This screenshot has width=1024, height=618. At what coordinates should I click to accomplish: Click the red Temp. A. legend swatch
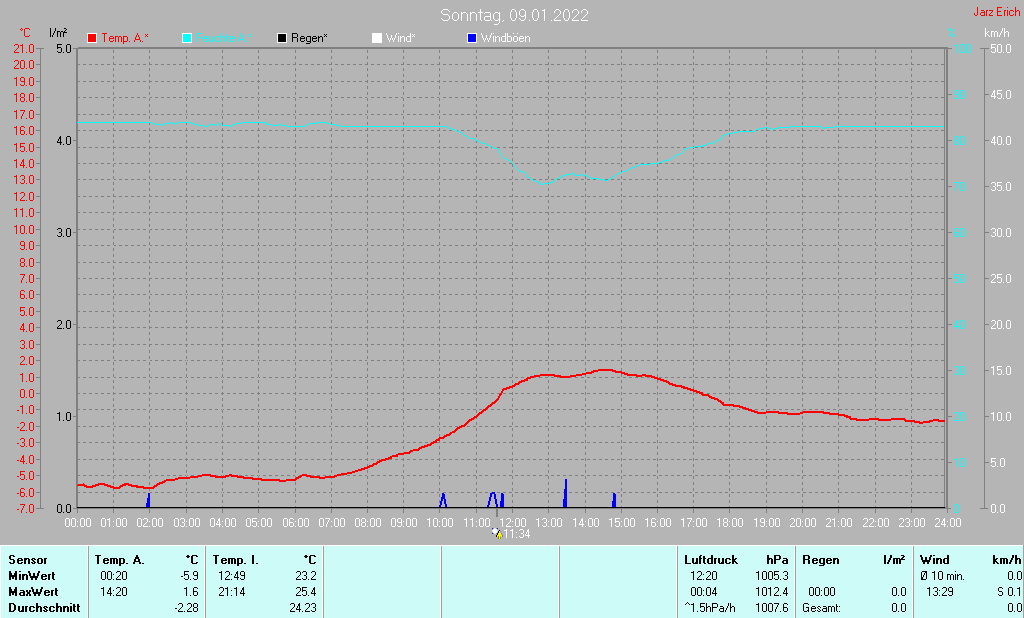pos(92,39)
